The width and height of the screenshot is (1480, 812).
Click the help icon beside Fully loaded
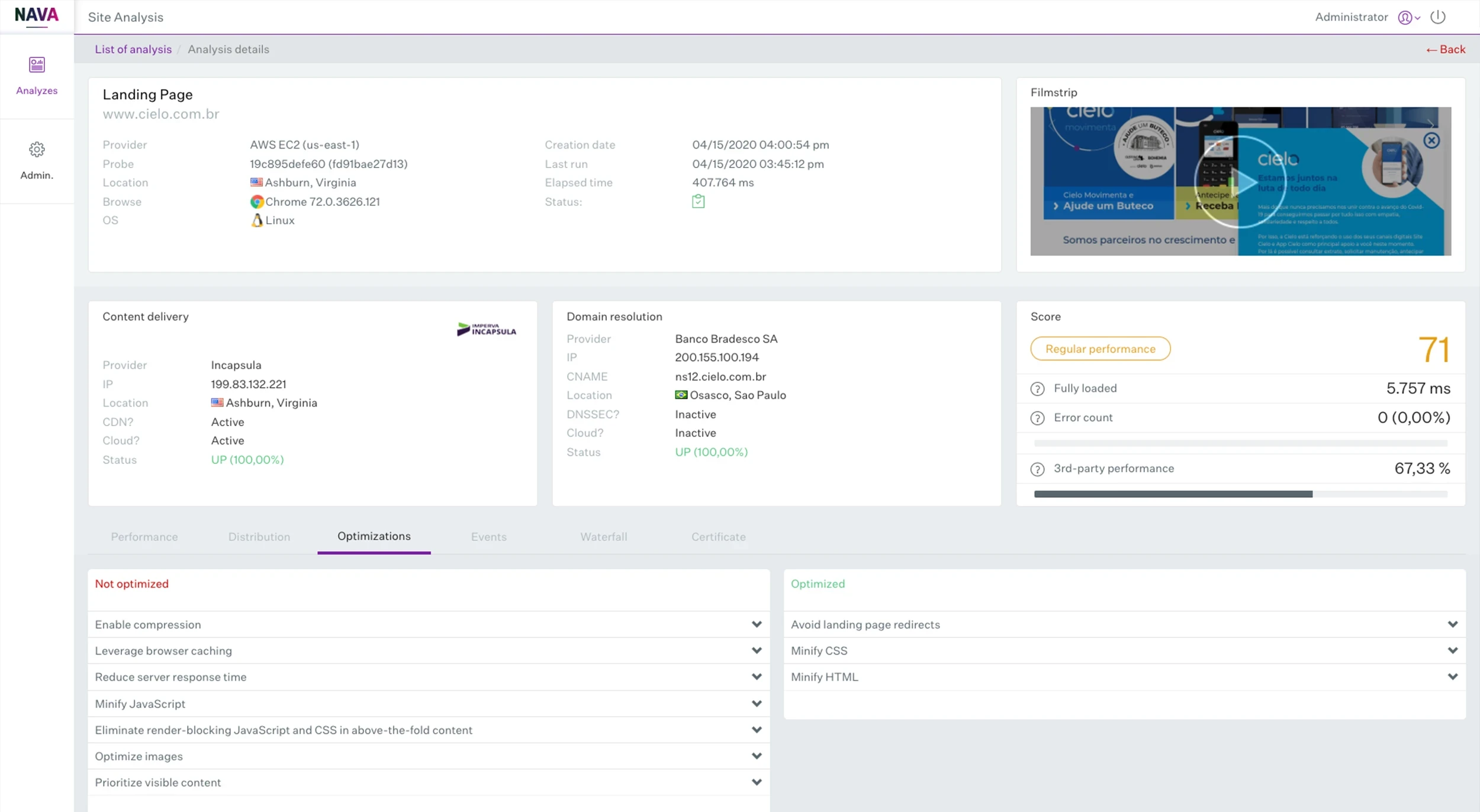[1037, 389]
